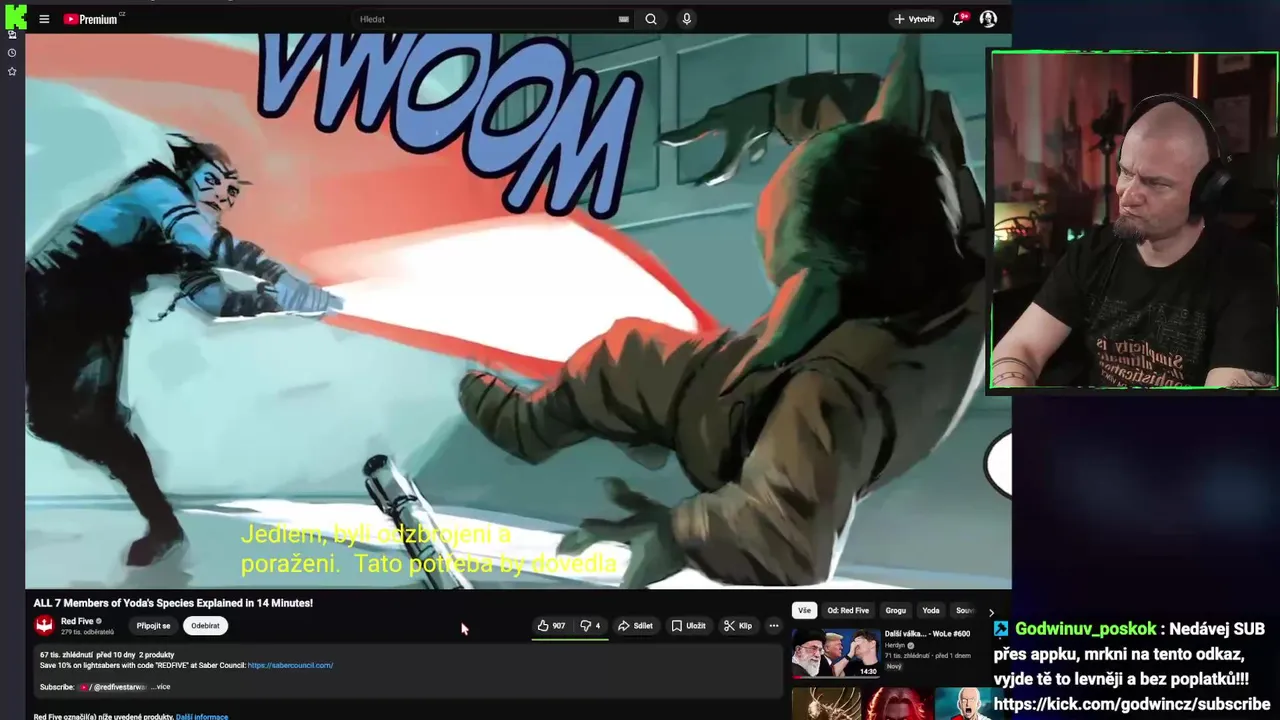Open the Herdyn channel name
This screenshot has height=720, width=1280.
click(x=895, y=645)
